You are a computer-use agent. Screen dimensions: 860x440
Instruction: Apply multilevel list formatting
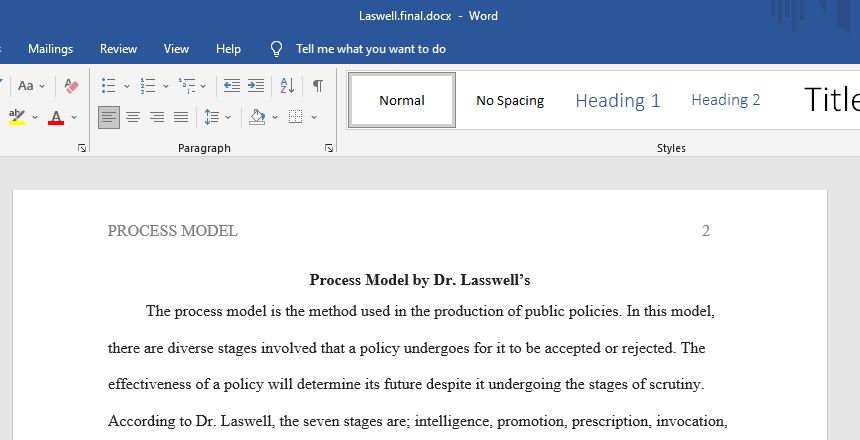(186, 86)
